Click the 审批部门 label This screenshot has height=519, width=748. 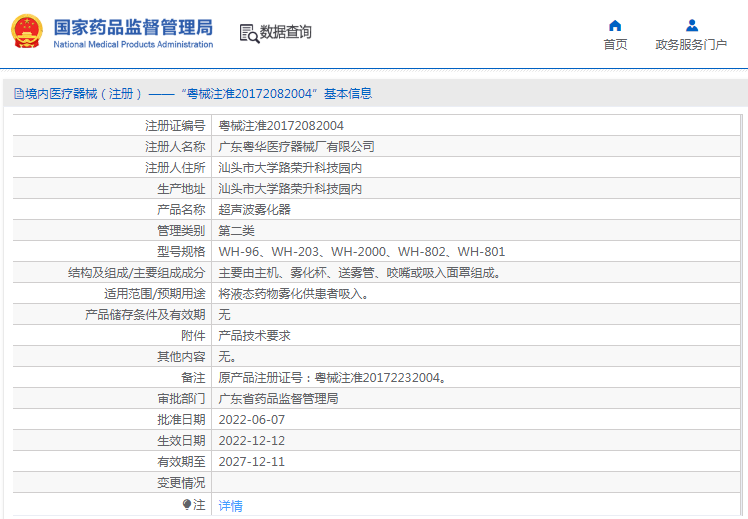pyautogui.click(x=181, y=398)
